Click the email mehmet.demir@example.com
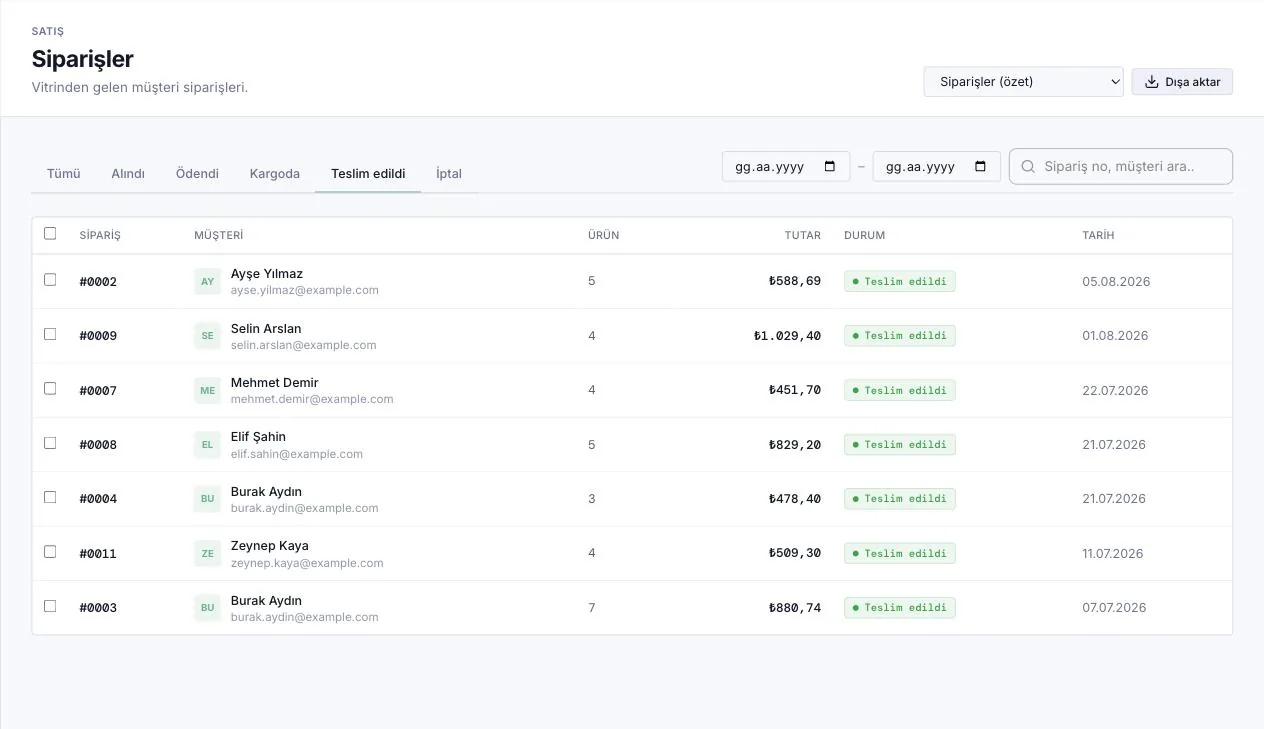Image resolution: width=1264 pixels, height=729 pixels. tap(312, 399)
